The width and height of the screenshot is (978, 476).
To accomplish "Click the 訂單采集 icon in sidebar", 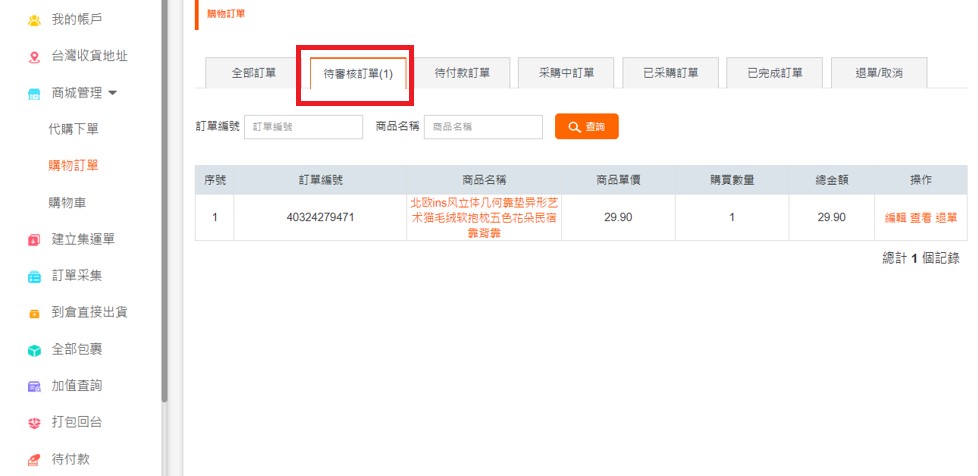I will point(34,276).
